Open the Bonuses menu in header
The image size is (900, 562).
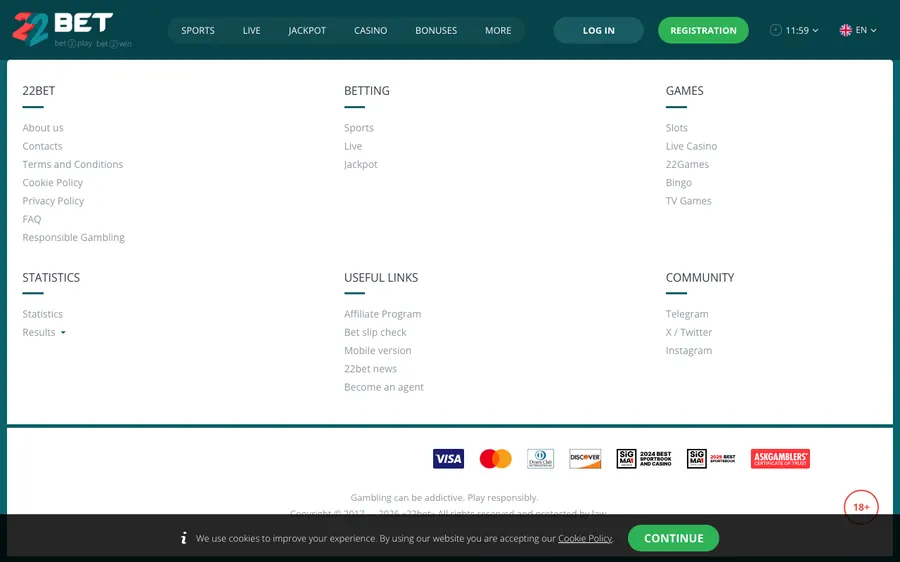(x=436, y=30)
